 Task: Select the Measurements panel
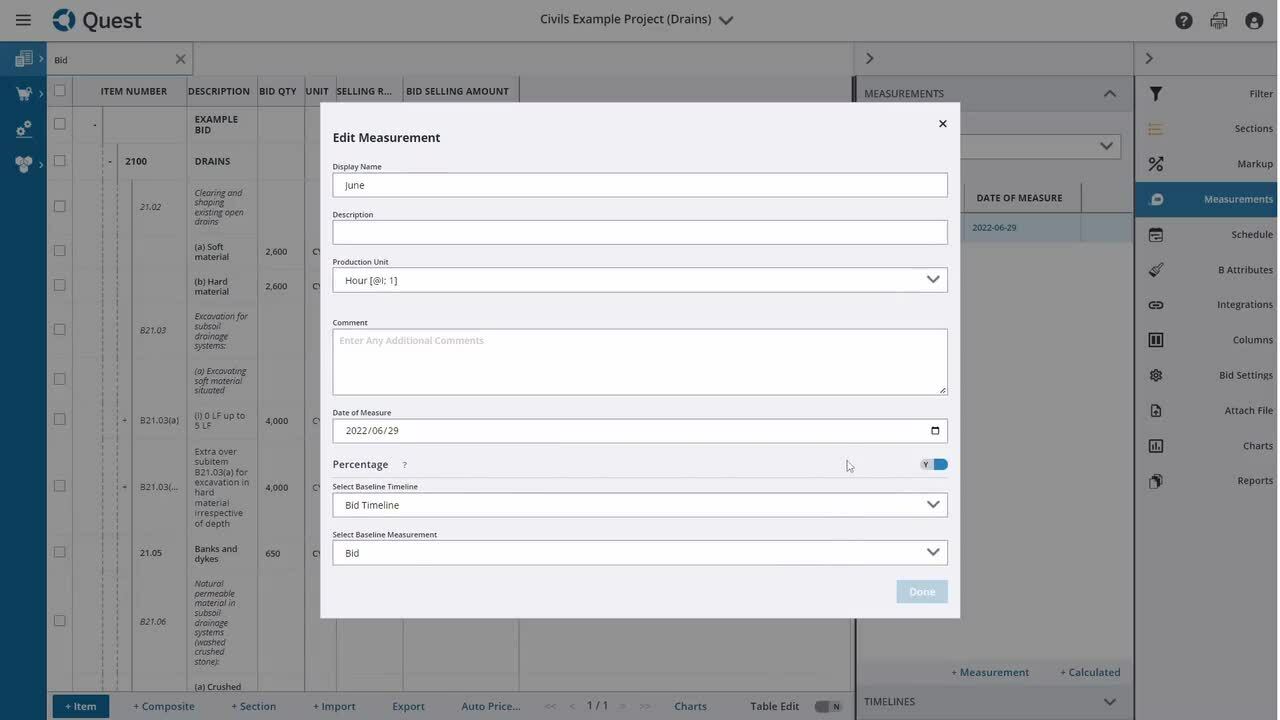pyautogui.click(x=1207, y=199)
